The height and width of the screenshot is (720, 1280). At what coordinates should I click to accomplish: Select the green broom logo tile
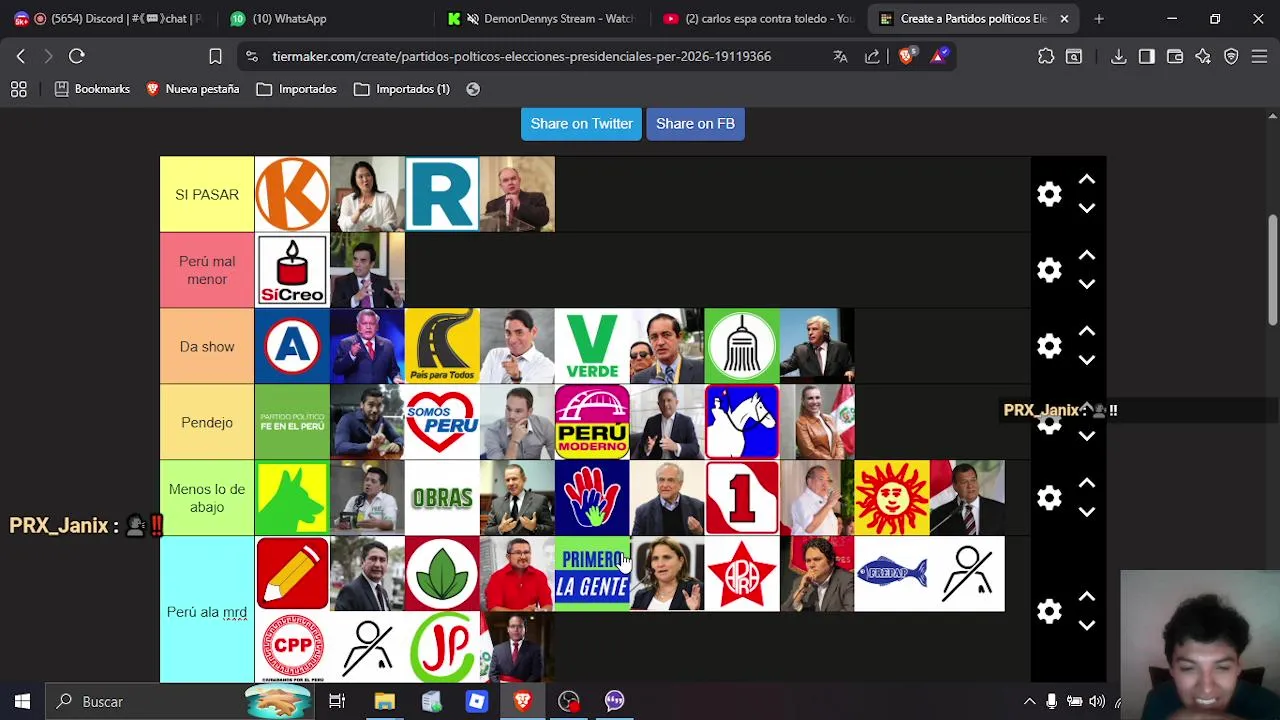coord(742,346)
